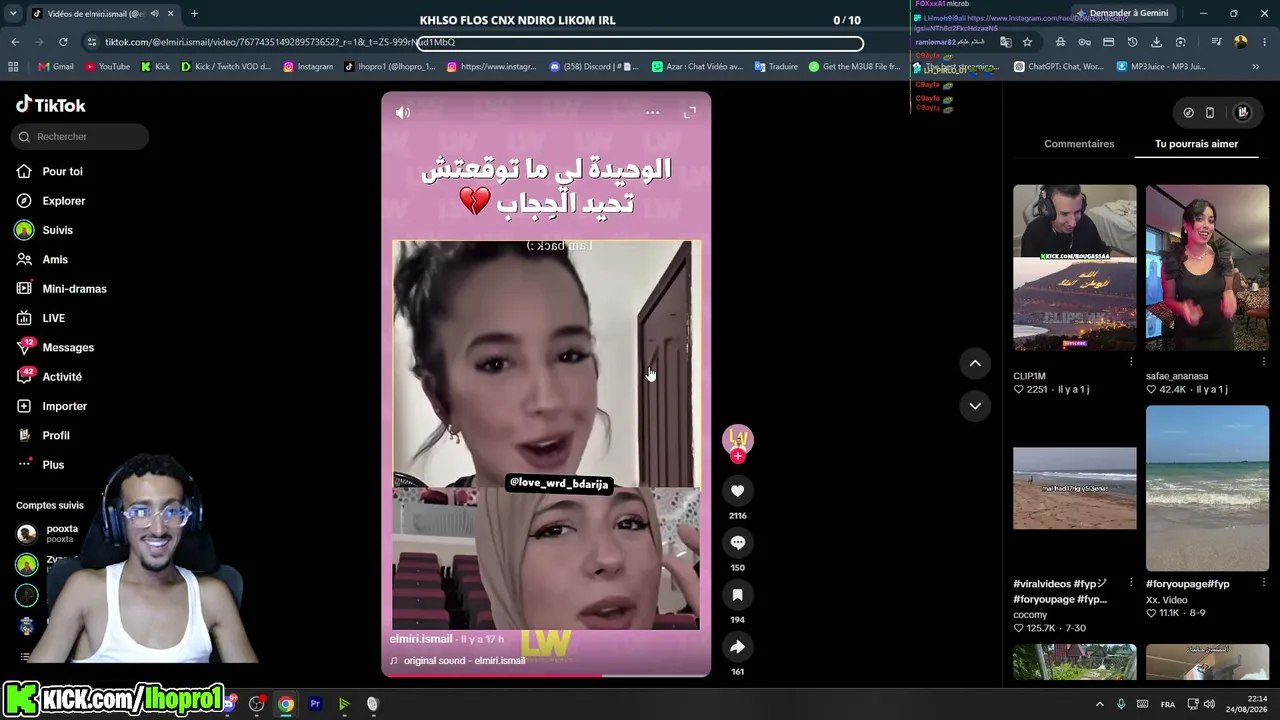Viewport: 1280px width, 720px height.
Task: Open the pooxta followed account
Action: click(47, 533)
